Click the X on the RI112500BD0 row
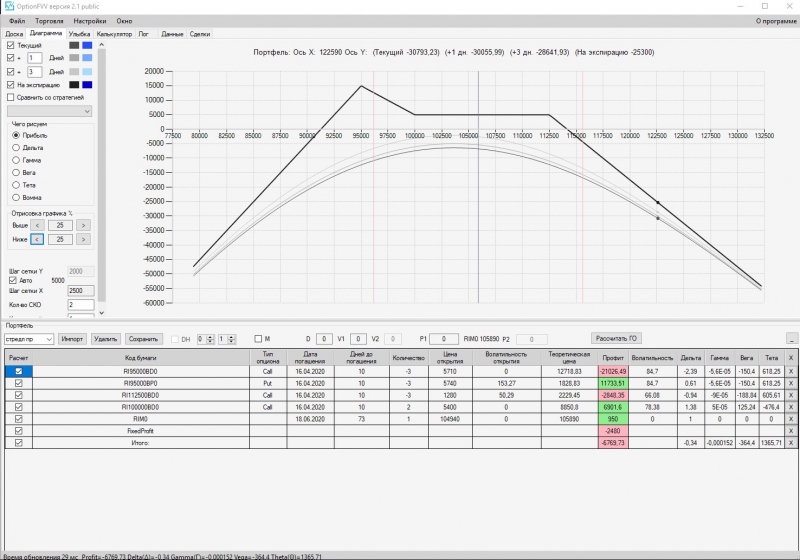This screenshot has height=560, width=800. (x=791, y=395)
